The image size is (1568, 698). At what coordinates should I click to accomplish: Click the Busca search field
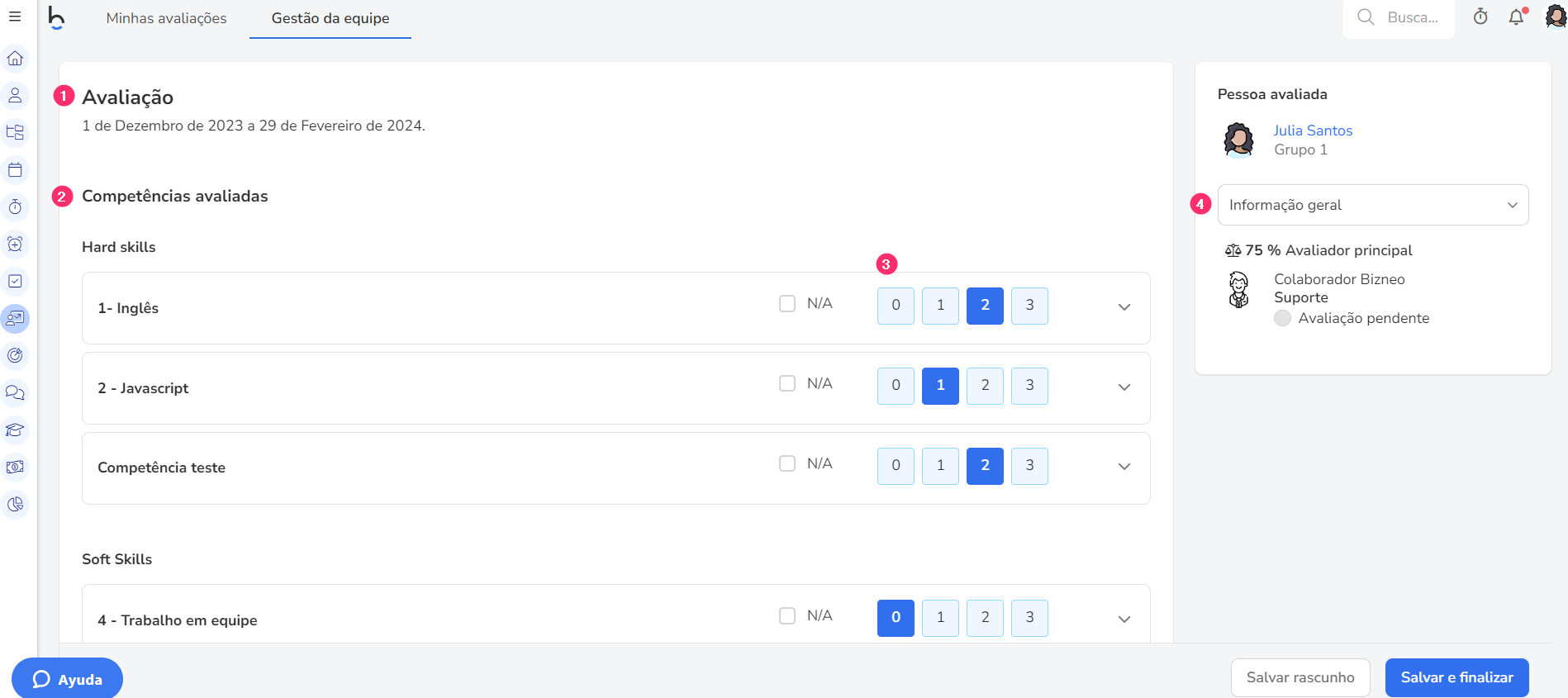1399,17
